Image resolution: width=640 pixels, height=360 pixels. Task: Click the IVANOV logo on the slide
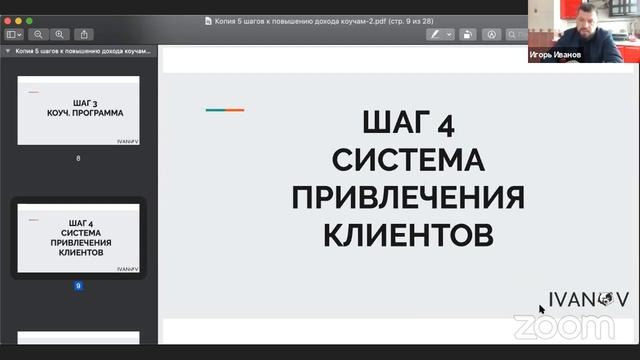point(589,300)
